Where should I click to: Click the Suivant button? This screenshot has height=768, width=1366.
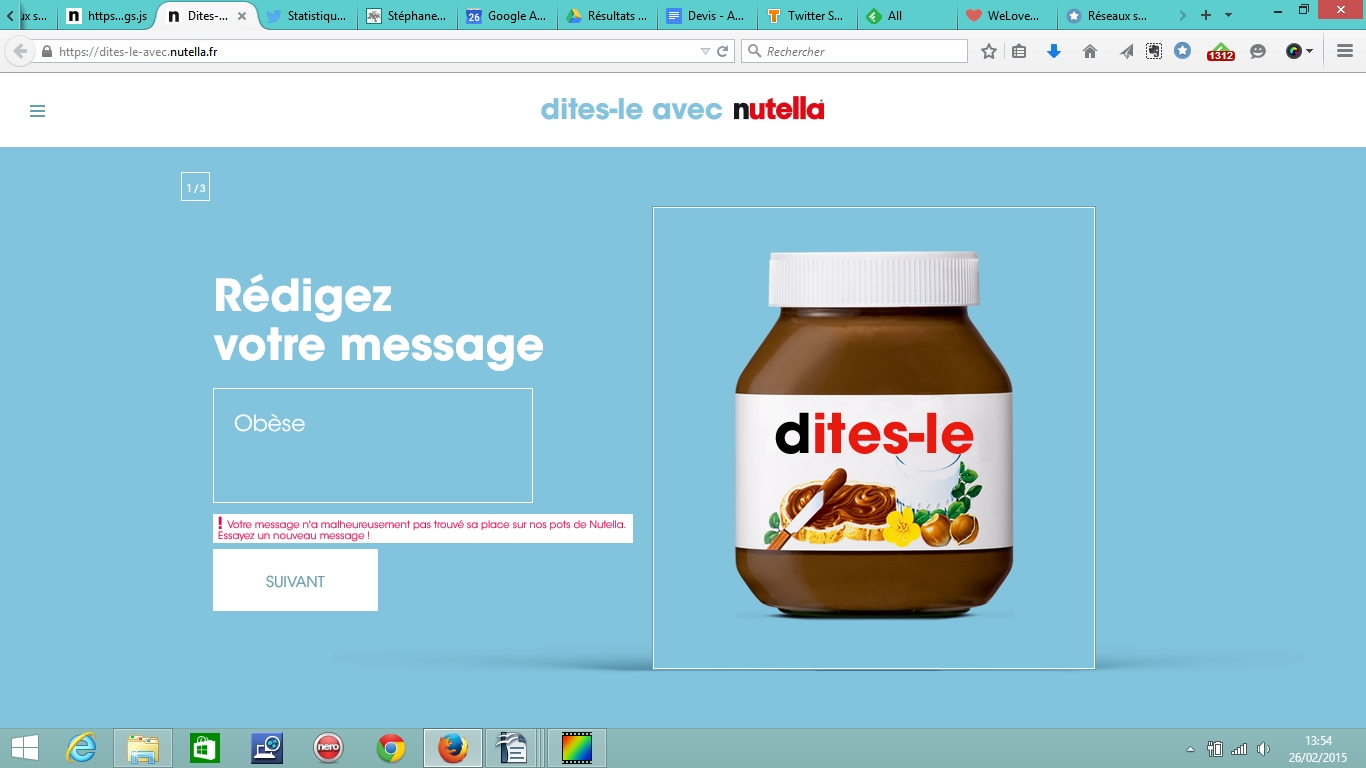295,580
